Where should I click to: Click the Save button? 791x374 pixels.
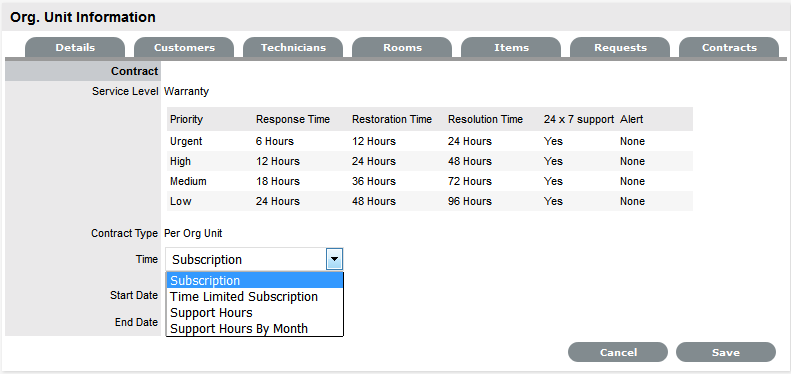pos(725,352)
